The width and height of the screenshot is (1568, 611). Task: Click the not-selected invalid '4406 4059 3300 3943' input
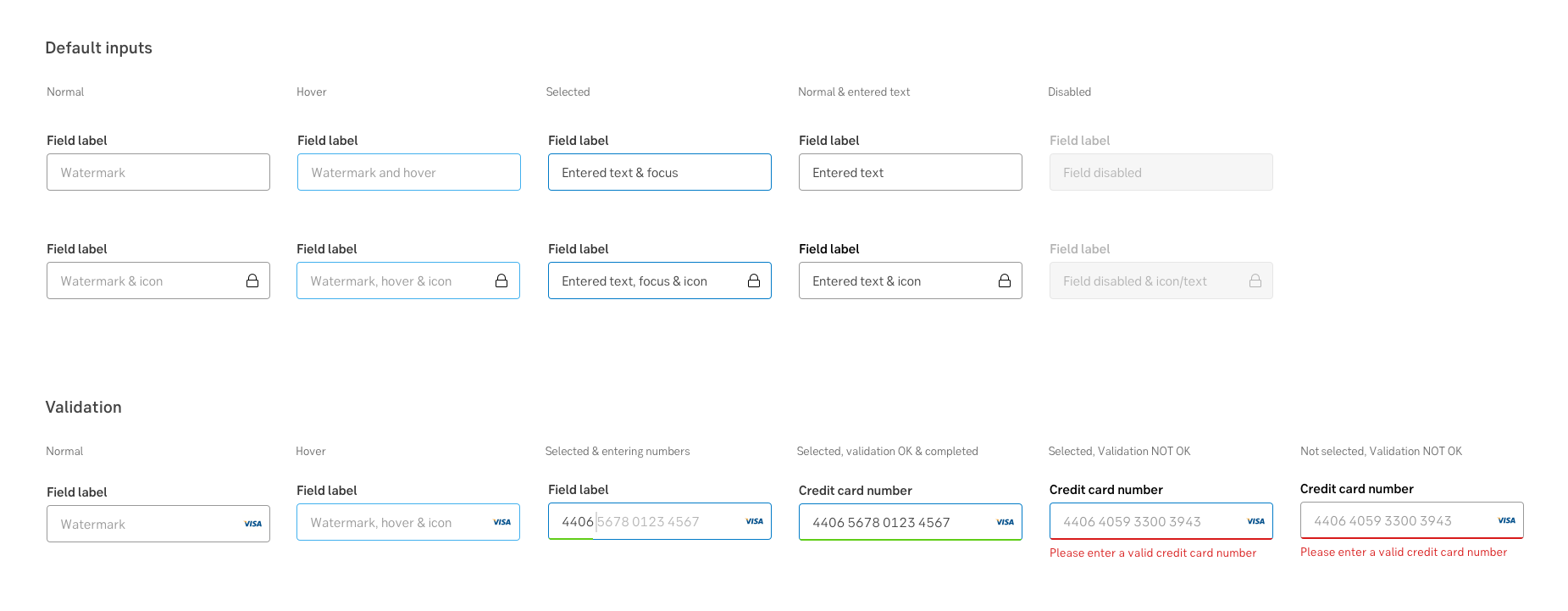coord(1412,520)
